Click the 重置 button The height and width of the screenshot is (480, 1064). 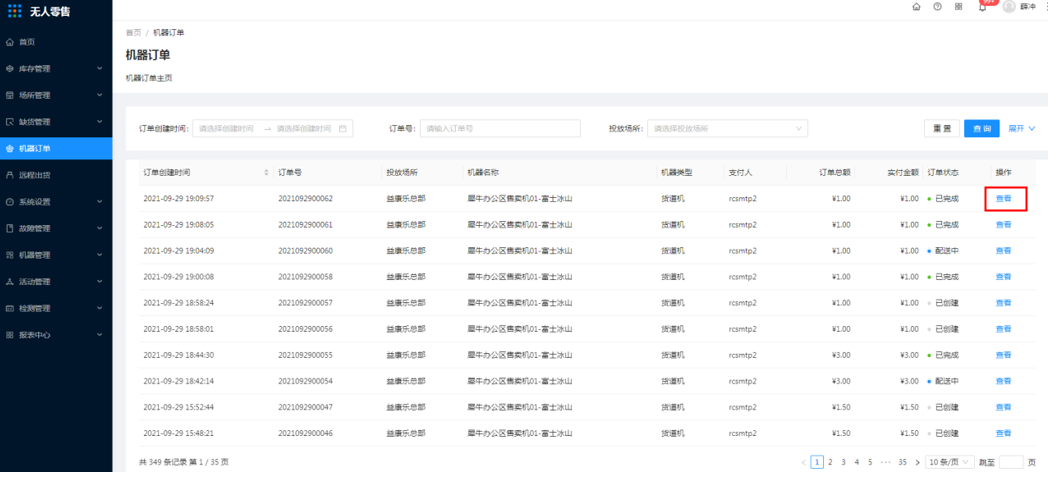click(942, 128)
